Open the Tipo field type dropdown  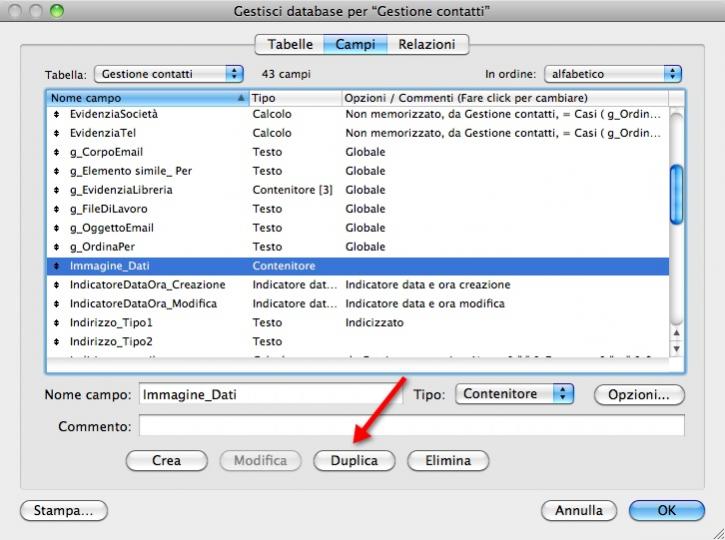[515, 394]
